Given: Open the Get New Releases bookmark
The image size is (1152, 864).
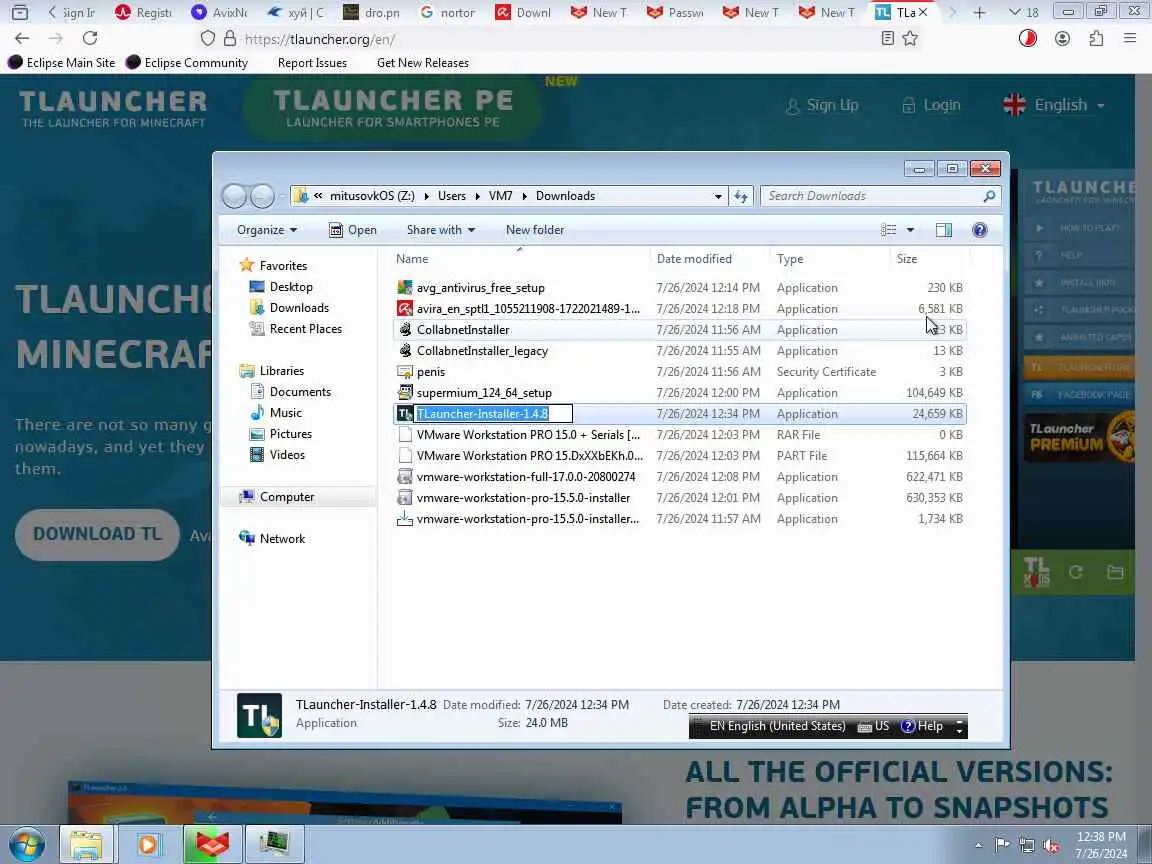Looking at the screenshot, I should (422, 62).
